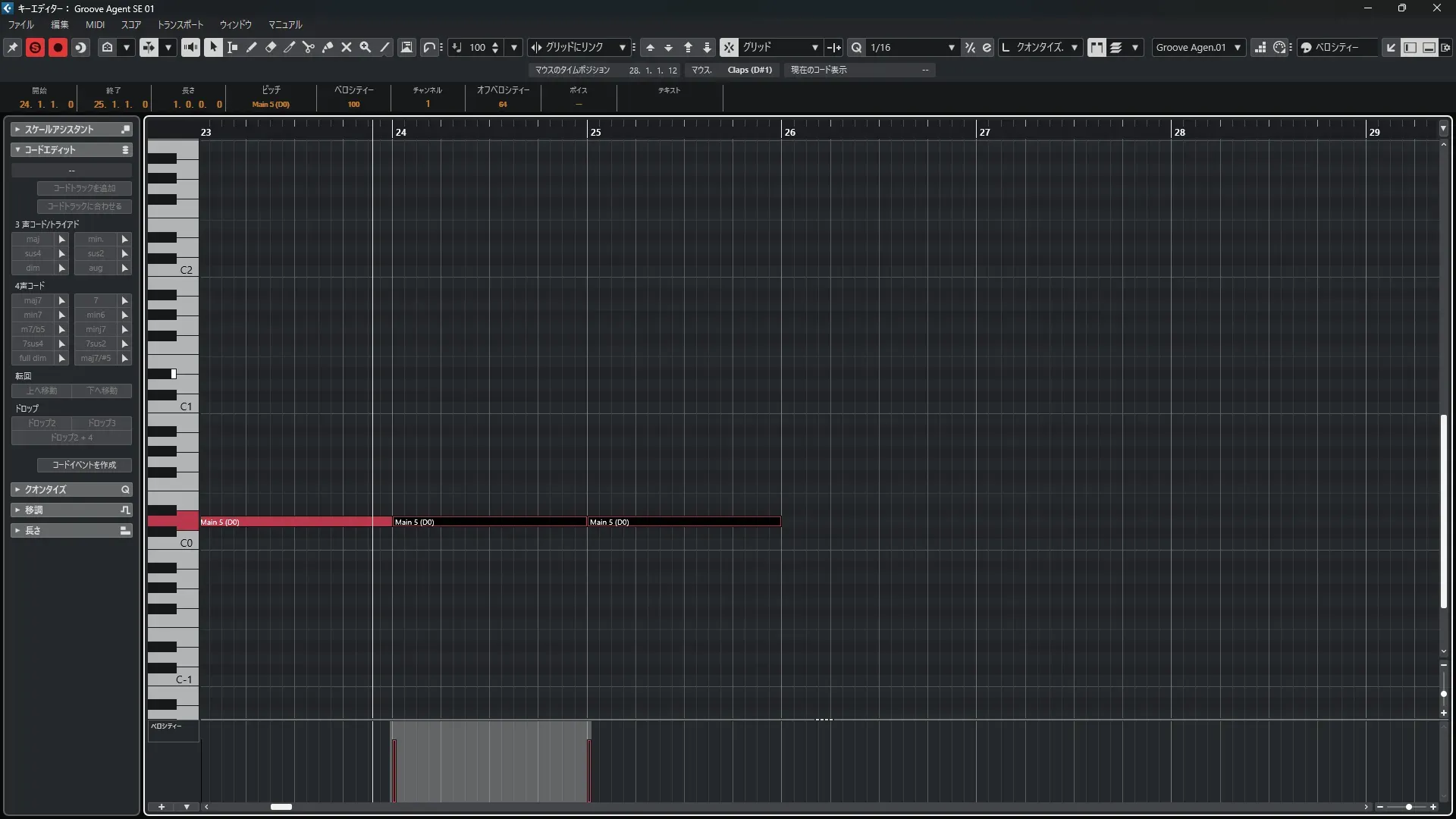The width and height of the screenshot is (1456, 819).
Task: Select the Split scissors tool
Action: 309,47
